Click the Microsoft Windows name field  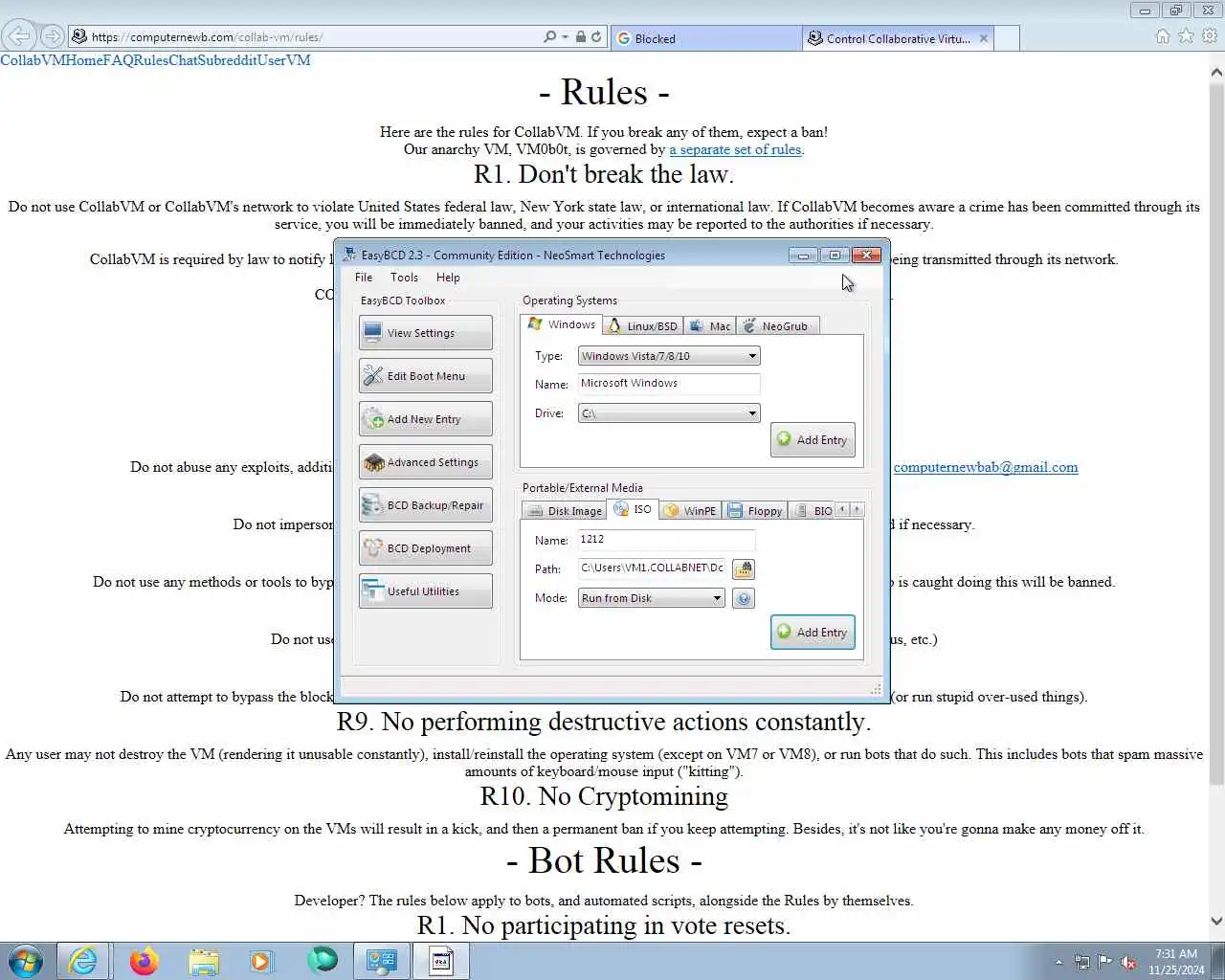pos(669,384)
